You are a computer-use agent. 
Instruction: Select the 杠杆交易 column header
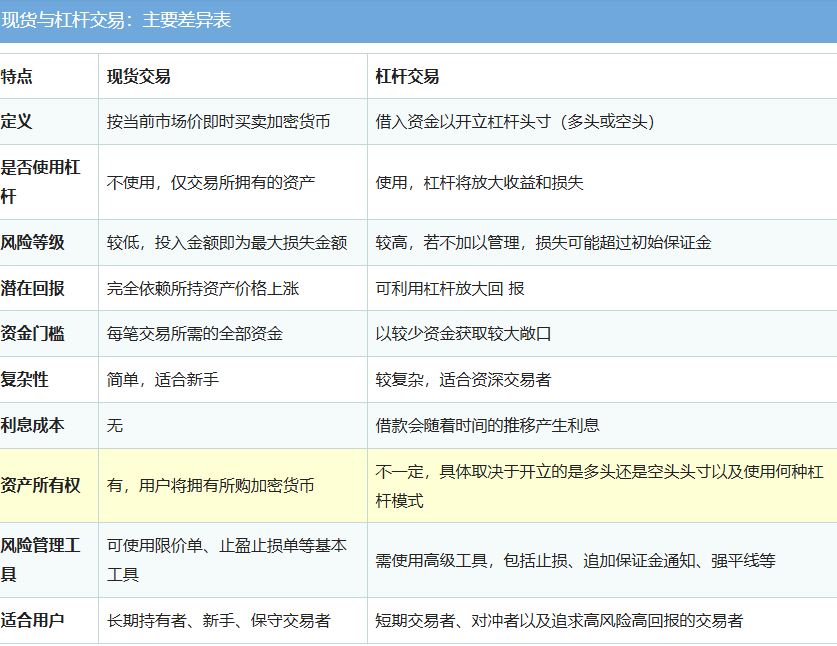point(407,76)
